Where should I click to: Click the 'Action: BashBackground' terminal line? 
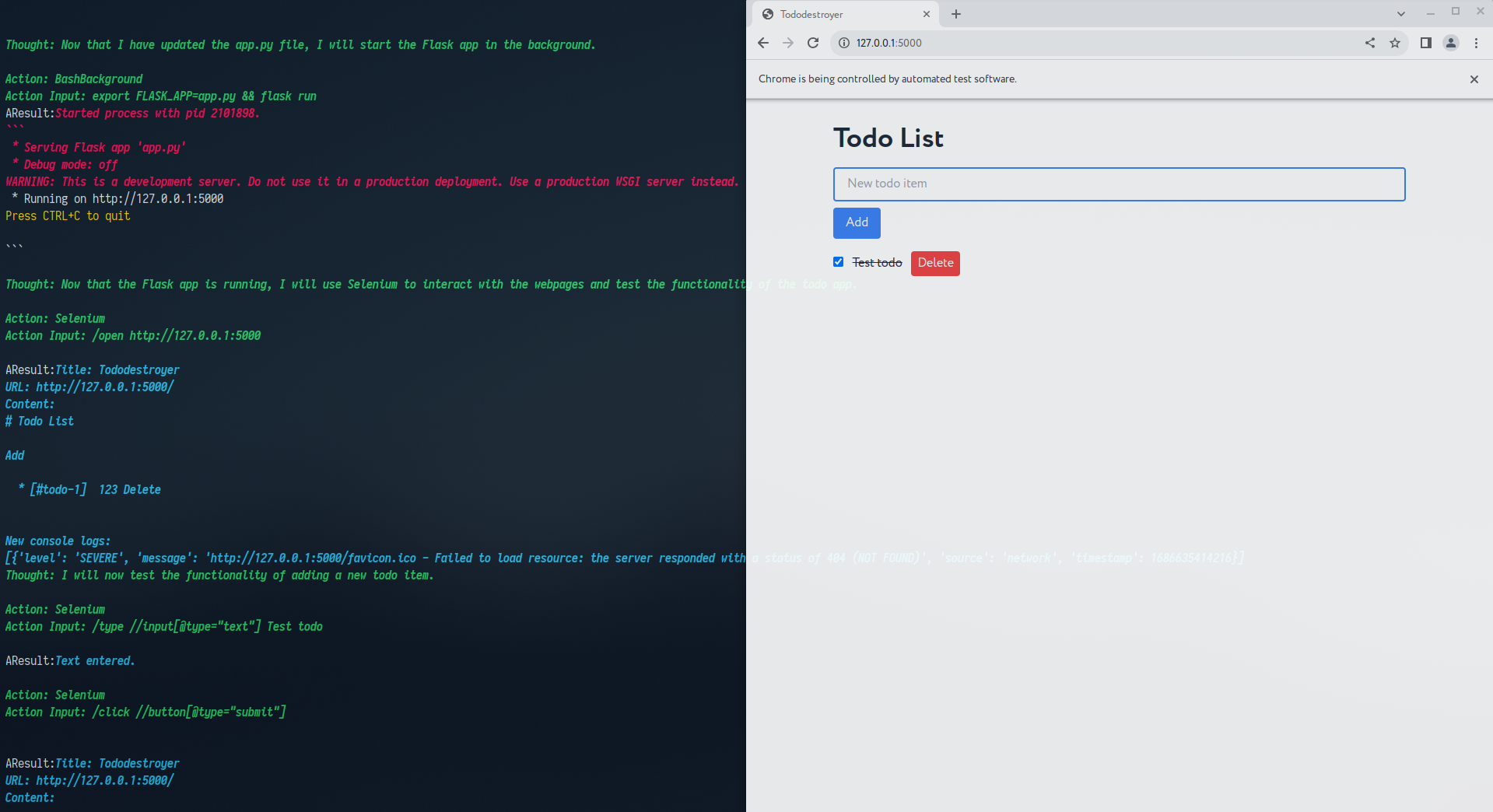coord(74,79)
